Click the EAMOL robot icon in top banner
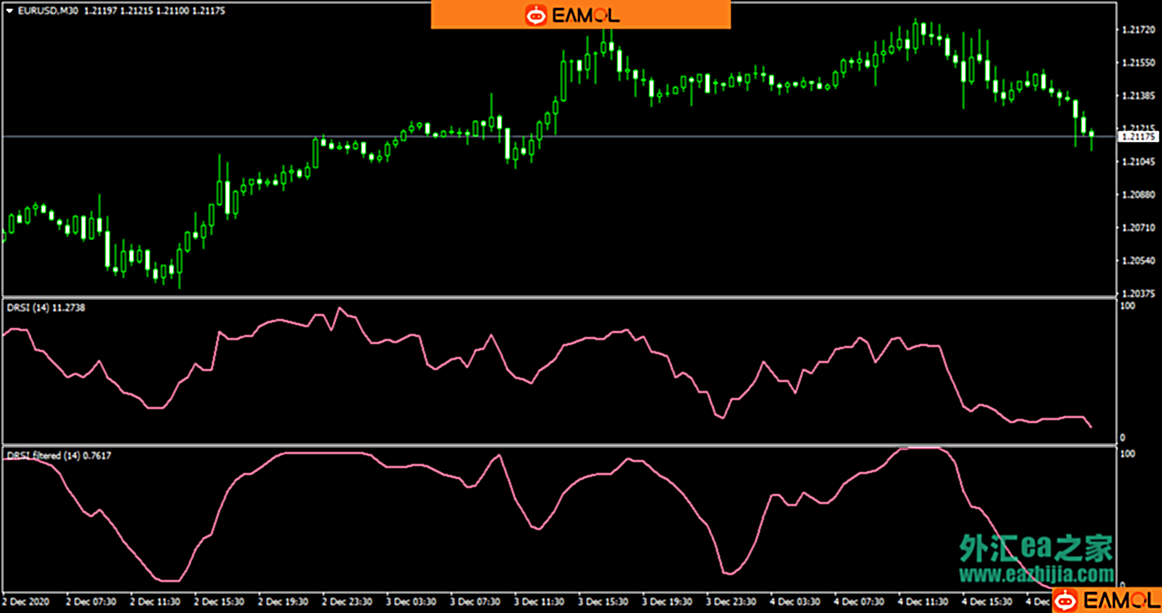 (536, 15)
